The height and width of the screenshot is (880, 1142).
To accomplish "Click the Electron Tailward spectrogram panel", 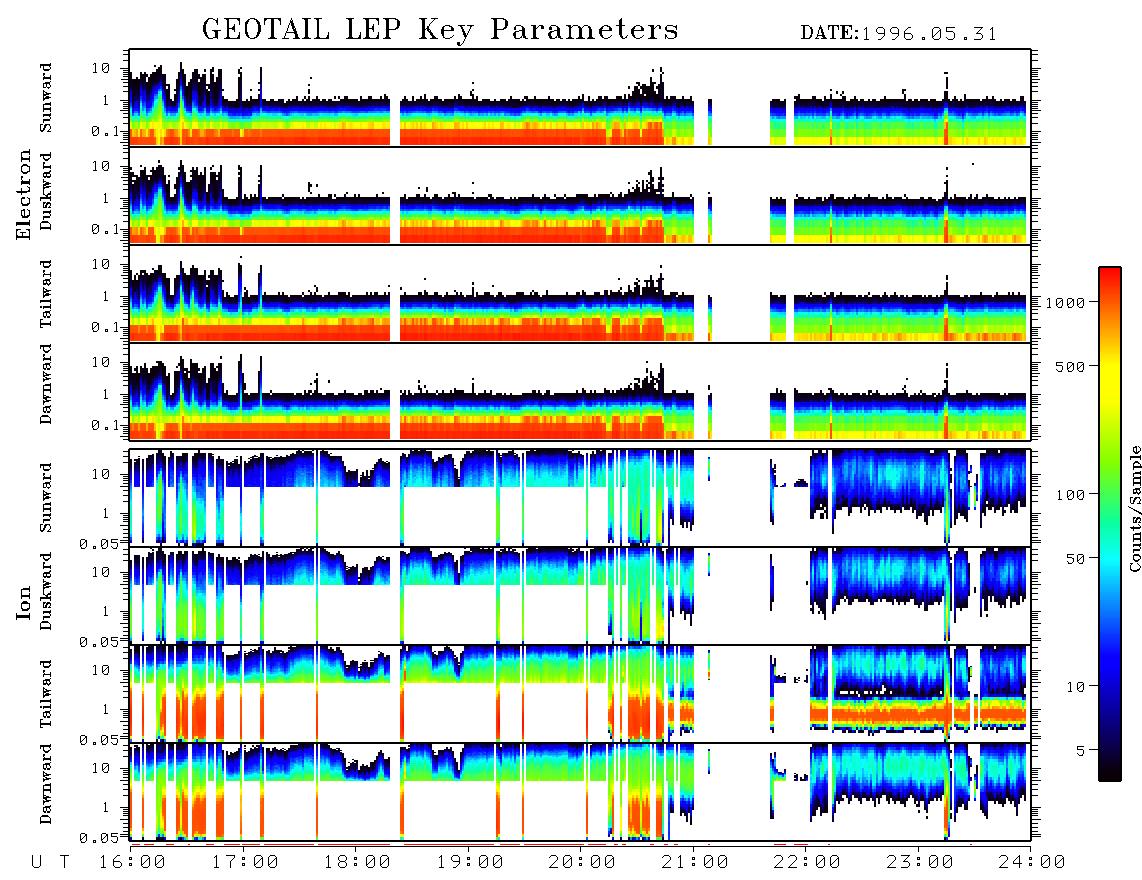I will [x=580, y=294].
